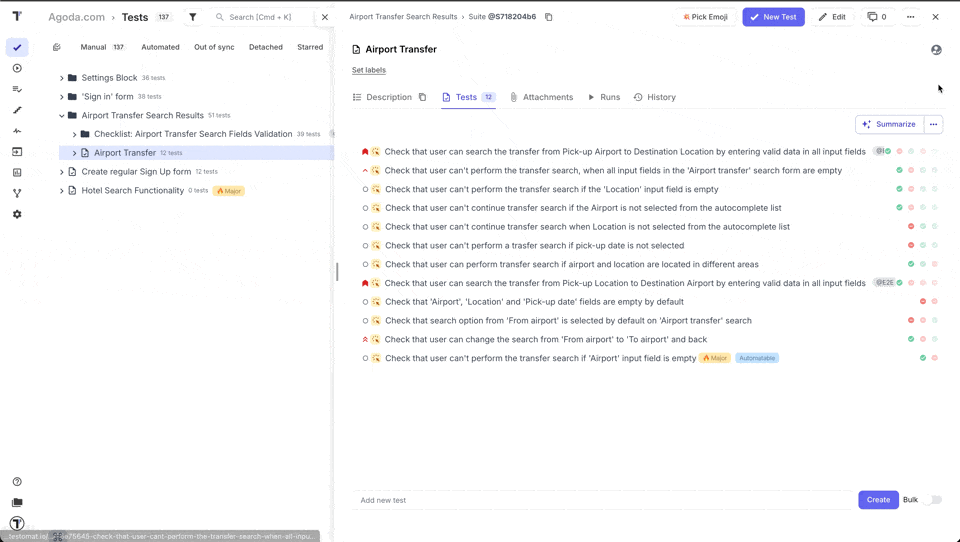Open the Tests section checkmark icon in sidebar
This screenshot has width=960, height=542.
pyautogui.click(x=17, y=47)
